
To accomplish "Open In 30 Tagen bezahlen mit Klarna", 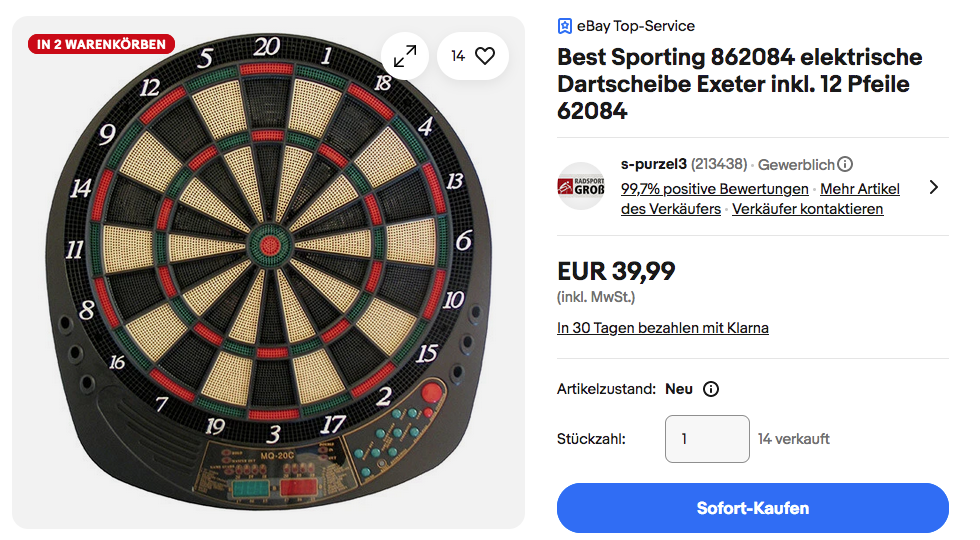I will pos(662,328).
